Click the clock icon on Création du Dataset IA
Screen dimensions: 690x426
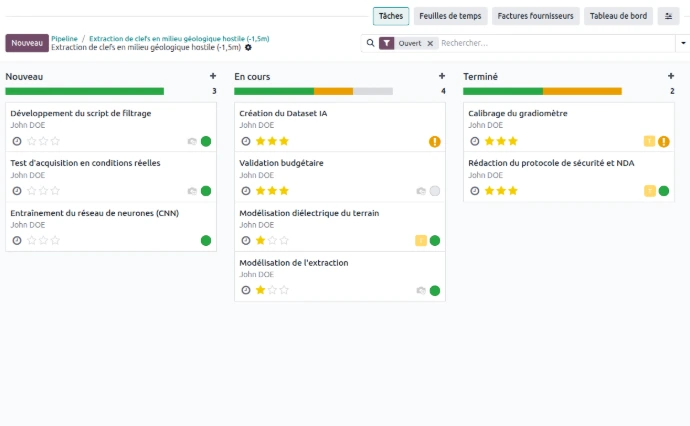tap(245, 141)
